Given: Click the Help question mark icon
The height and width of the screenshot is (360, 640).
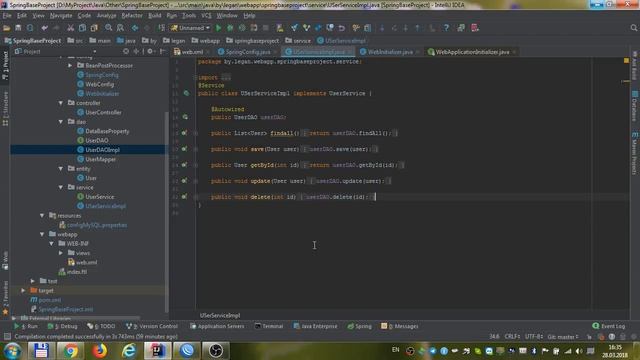Looking at the screenshot, I should coord(446,28).
